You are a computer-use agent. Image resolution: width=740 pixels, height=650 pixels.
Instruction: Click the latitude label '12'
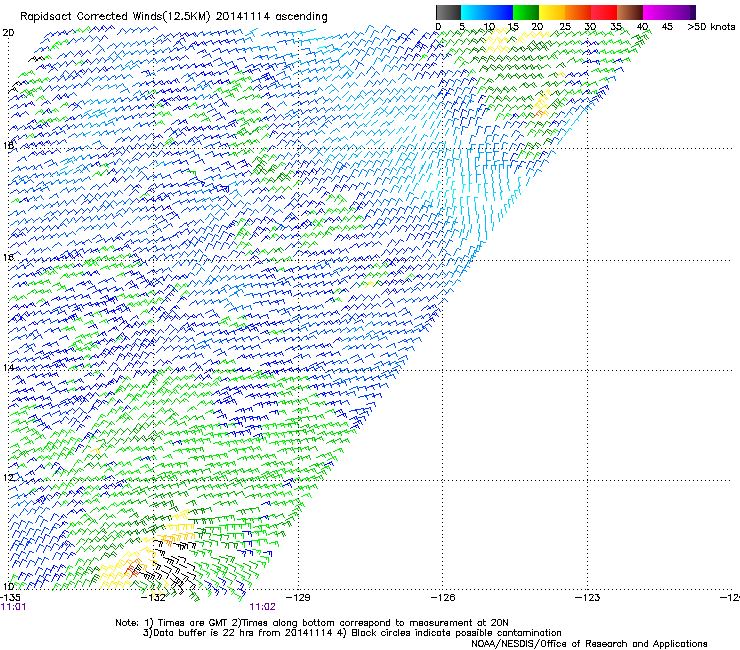tap(8, 477)
